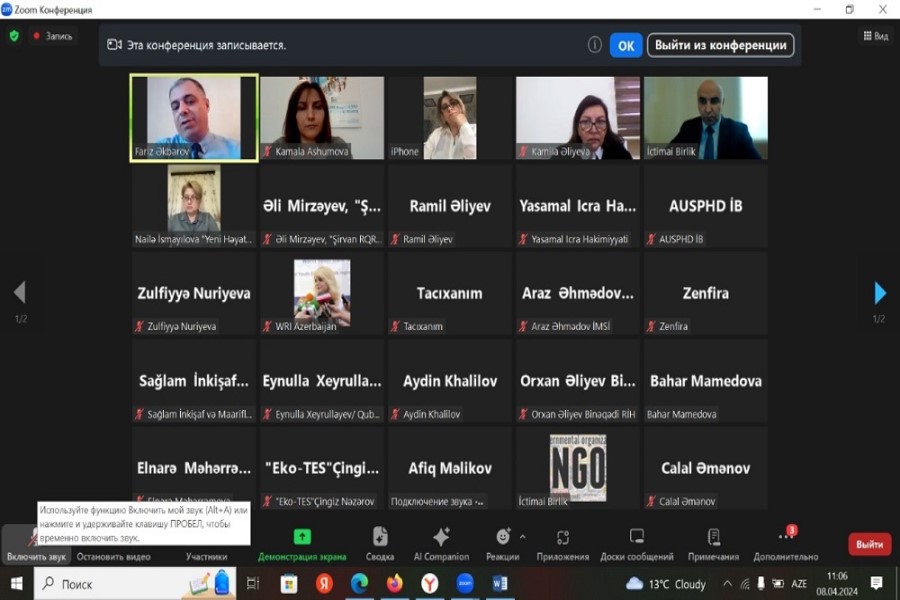Open Word from the taskbar
Viewport: 900px width, 600px height.
pyautogui.click(x=500, y=584)
